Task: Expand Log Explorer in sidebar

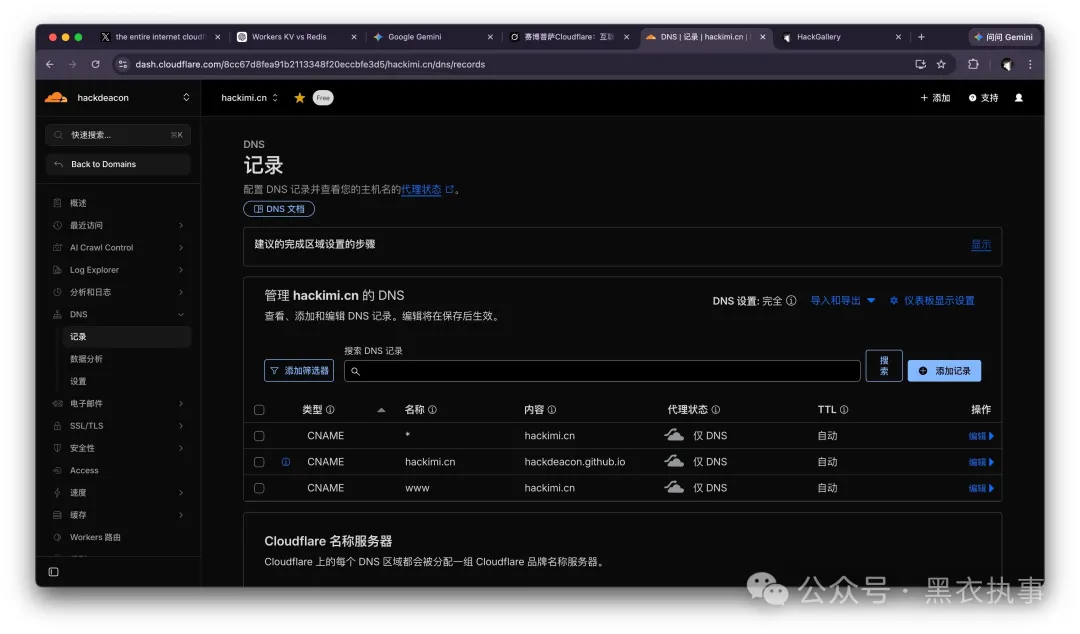Action: pyautogui.click(x=118, y=270)
